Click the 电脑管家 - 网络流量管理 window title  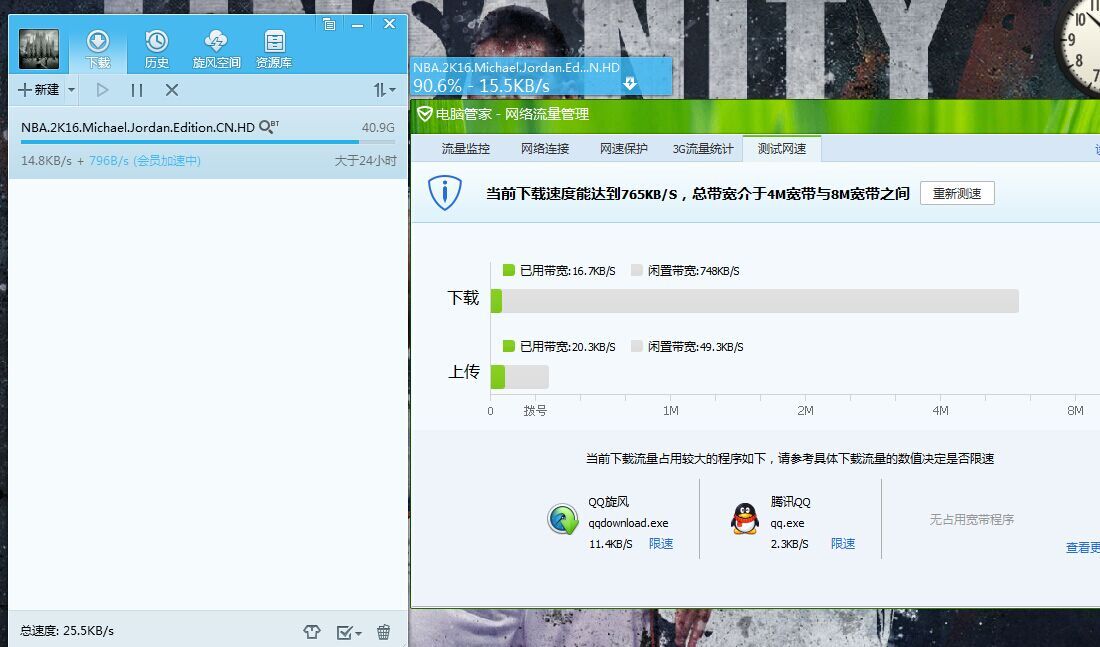[x=512, y=114]
